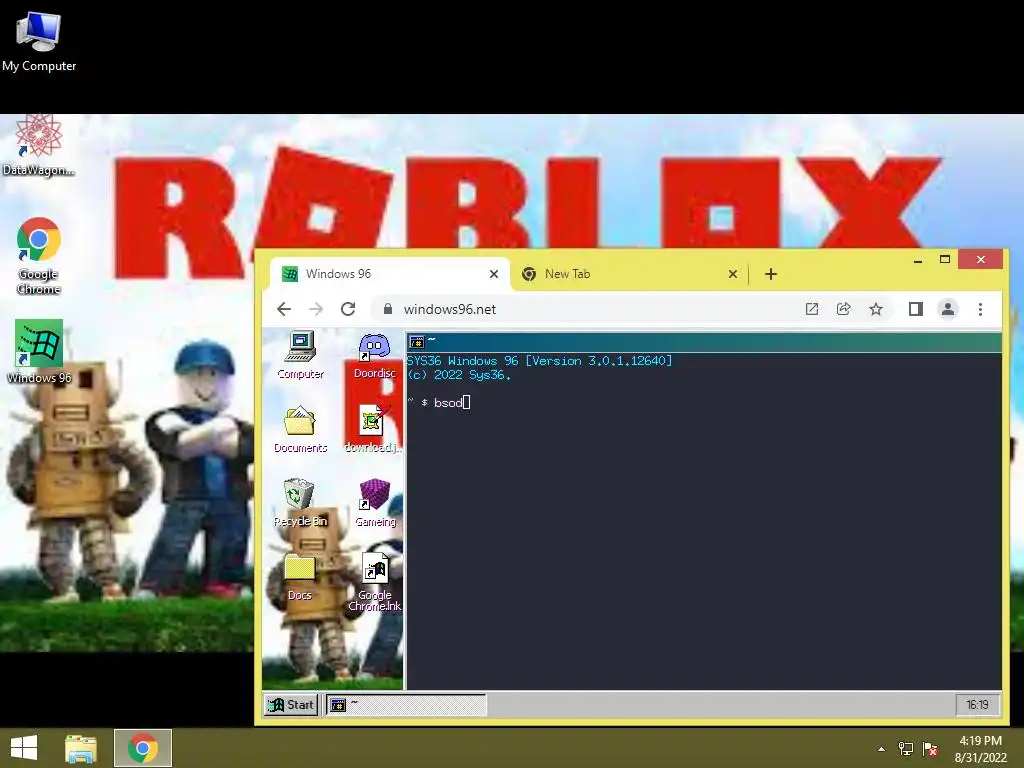The height and width of the screenshot is (768, 1024).
Task: Select the terminal task in Windows 96 taskbar
Action: click(406, 705)
